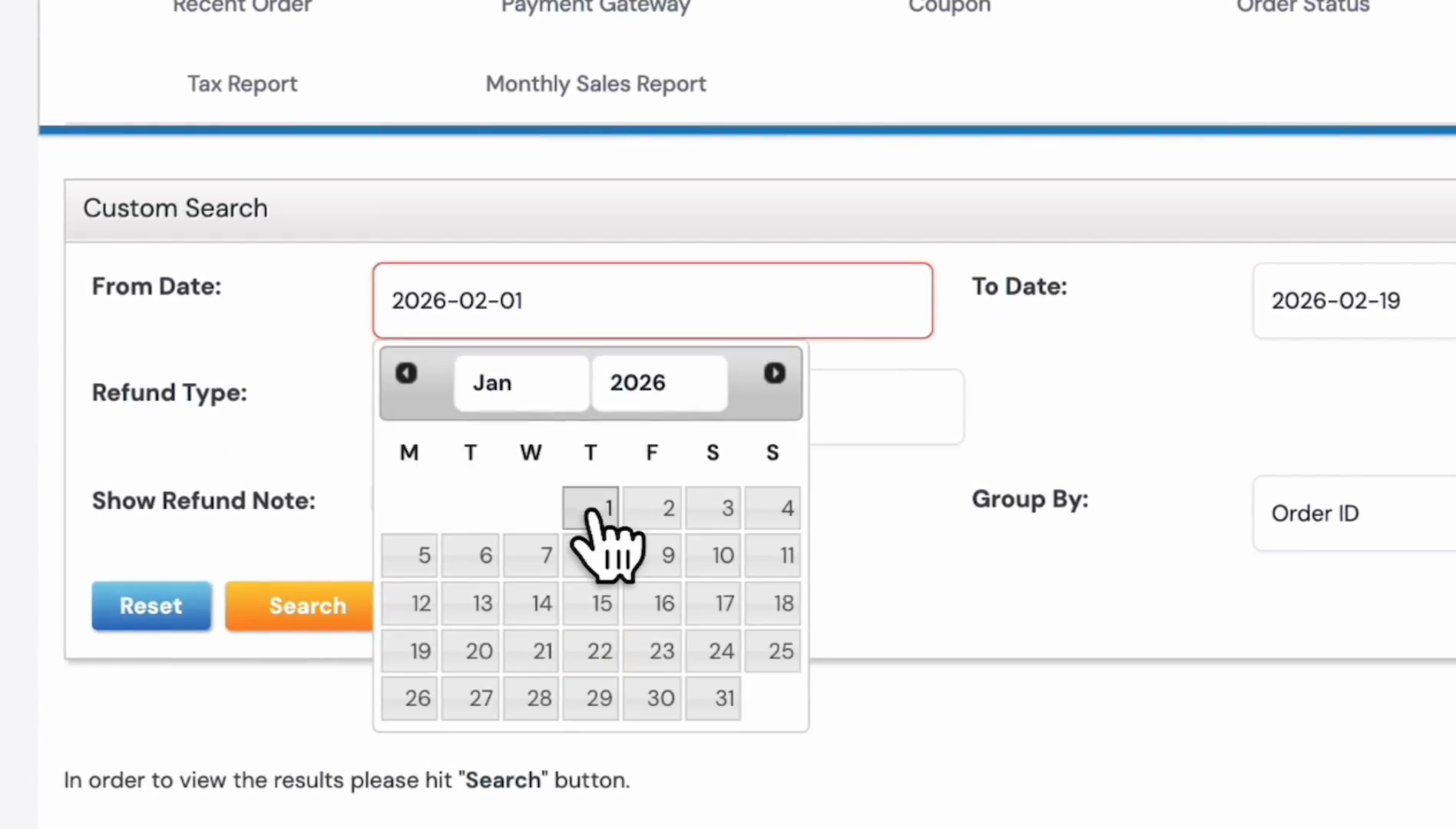This screenshot has height=829, width=1456.
Task: Open the 2026 year dropdown
Action: tap(660, 382)
